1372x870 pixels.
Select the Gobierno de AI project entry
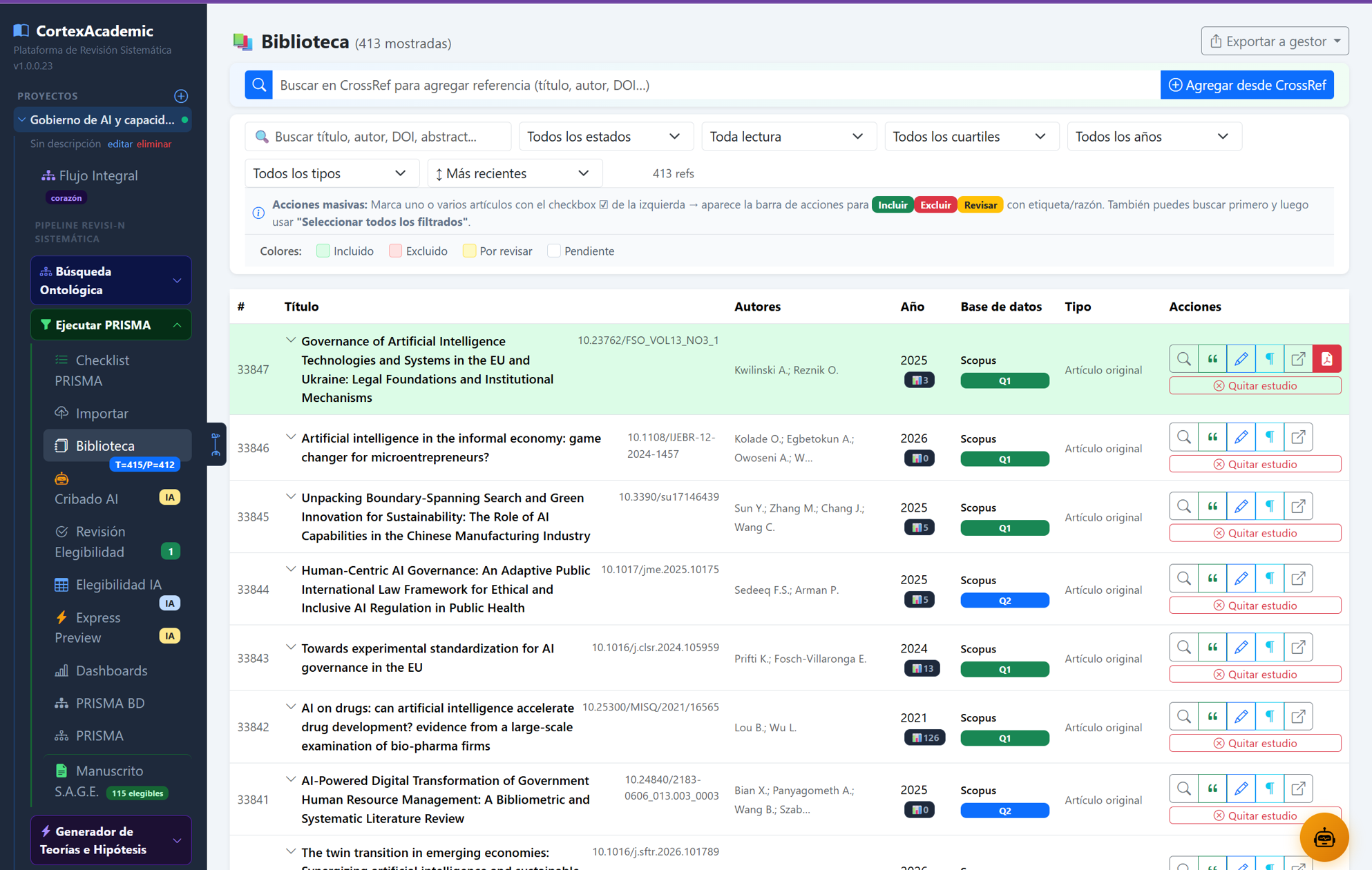point(102,119)
